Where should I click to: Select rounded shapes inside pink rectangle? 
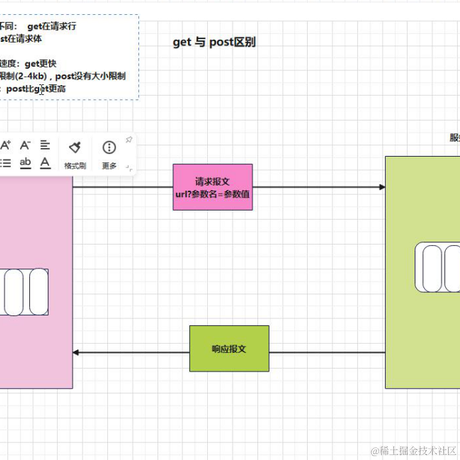(x=24, y=292)
